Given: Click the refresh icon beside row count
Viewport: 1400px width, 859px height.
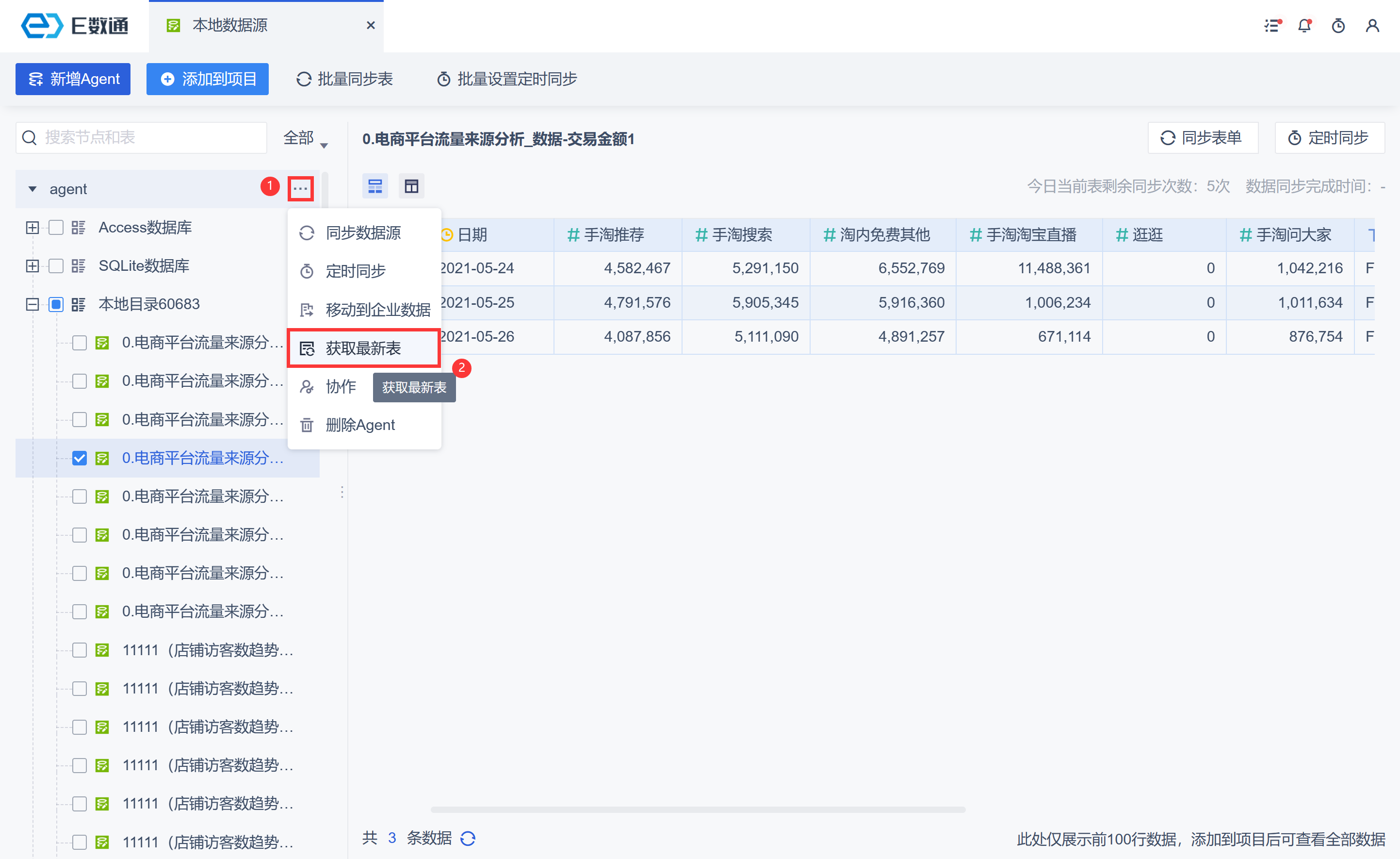Looking at the screenshot, I should 468,838.
